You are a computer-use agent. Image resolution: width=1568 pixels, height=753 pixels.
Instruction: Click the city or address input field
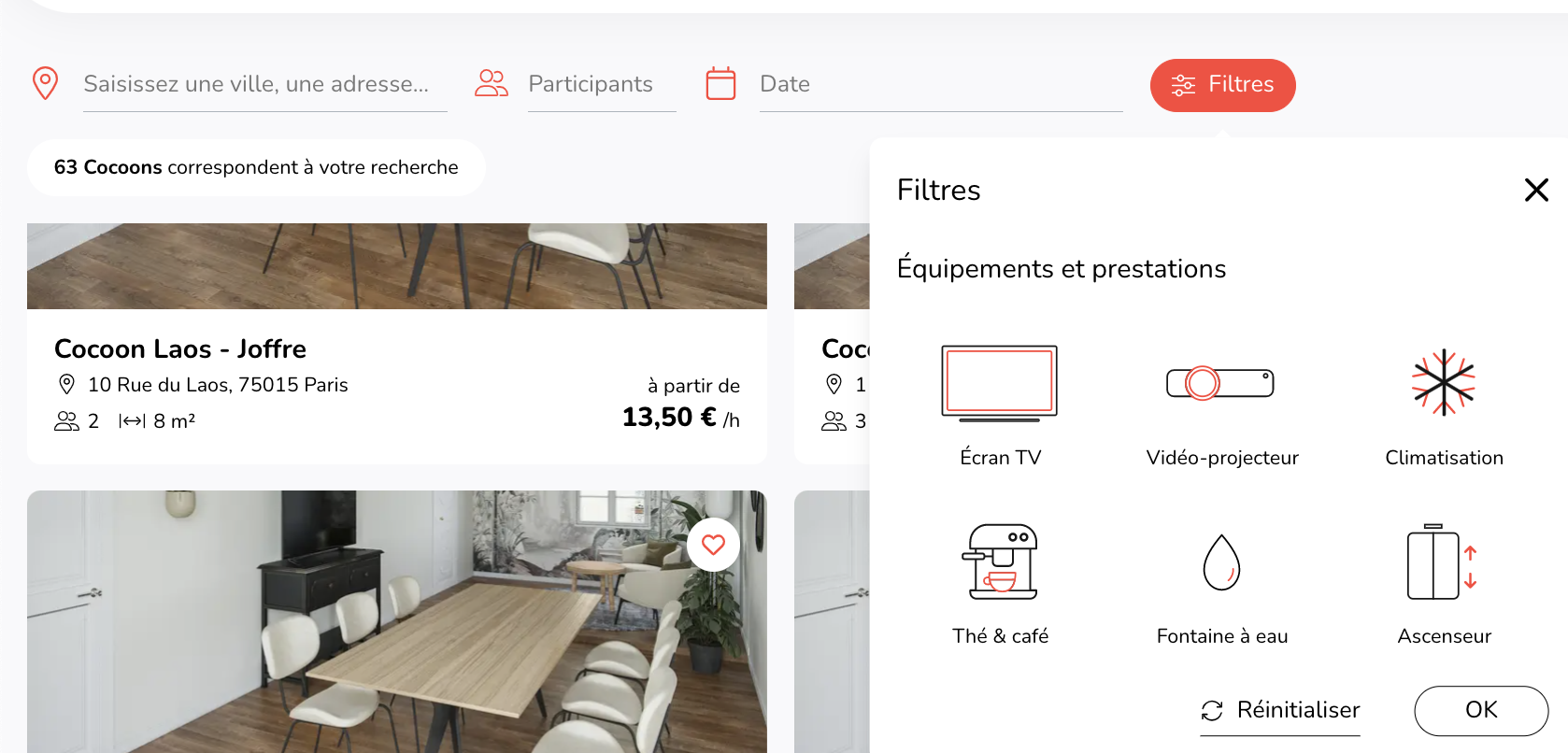tap(264, 85)
